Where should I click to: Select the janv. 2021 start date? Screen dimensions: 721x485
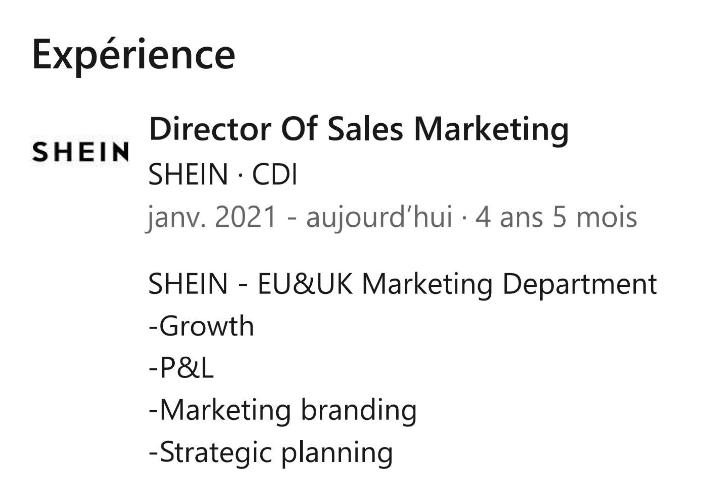click(212, 217)
